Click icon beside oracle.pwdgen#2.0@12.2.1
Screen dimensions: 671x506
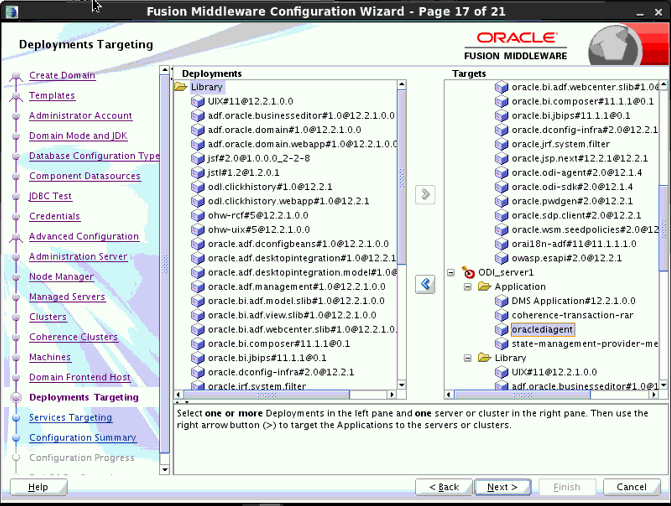[x=502, y=201]
